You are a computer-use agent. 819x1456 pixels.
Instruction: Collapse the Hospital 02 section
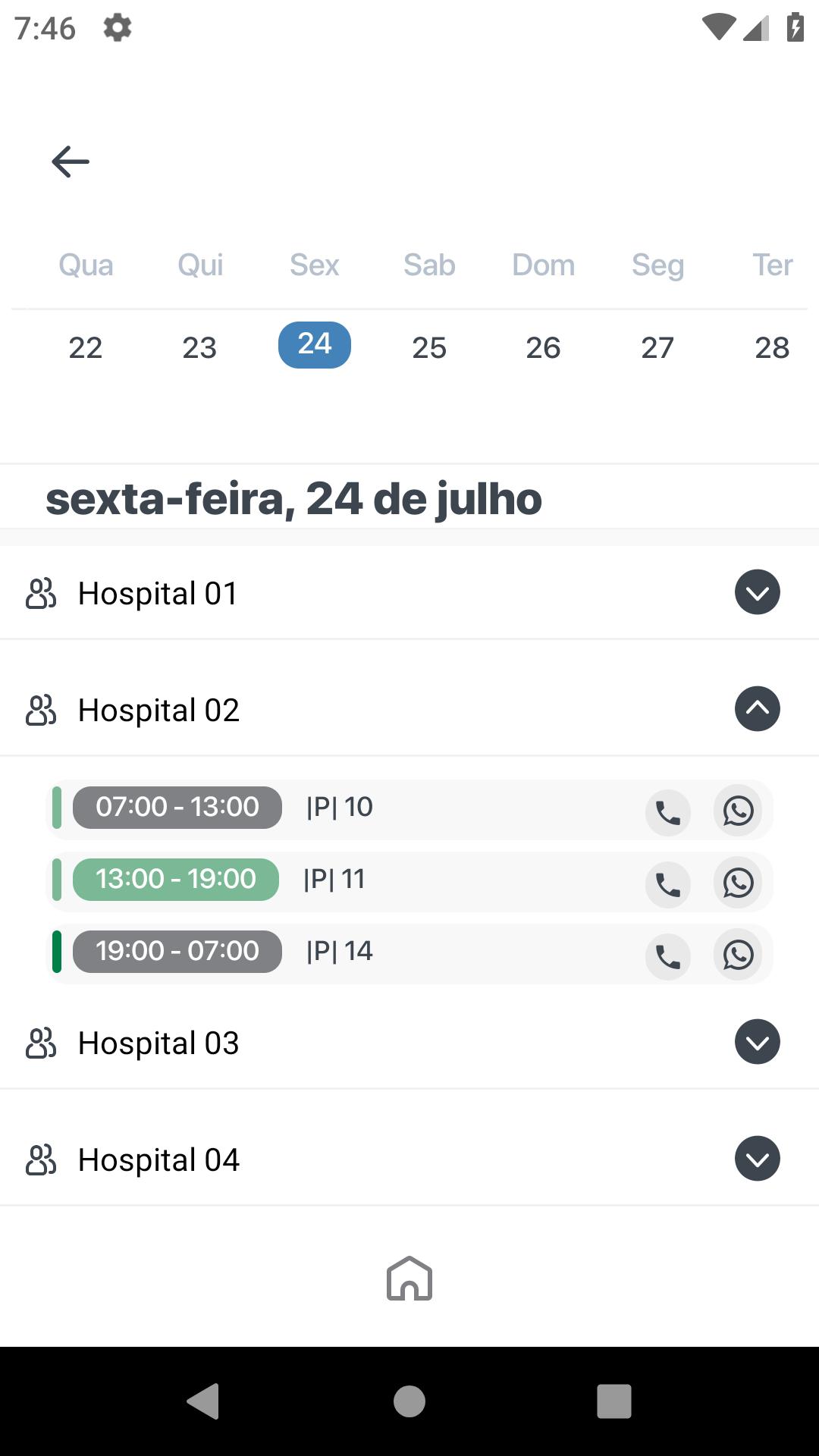click(758, 709)
